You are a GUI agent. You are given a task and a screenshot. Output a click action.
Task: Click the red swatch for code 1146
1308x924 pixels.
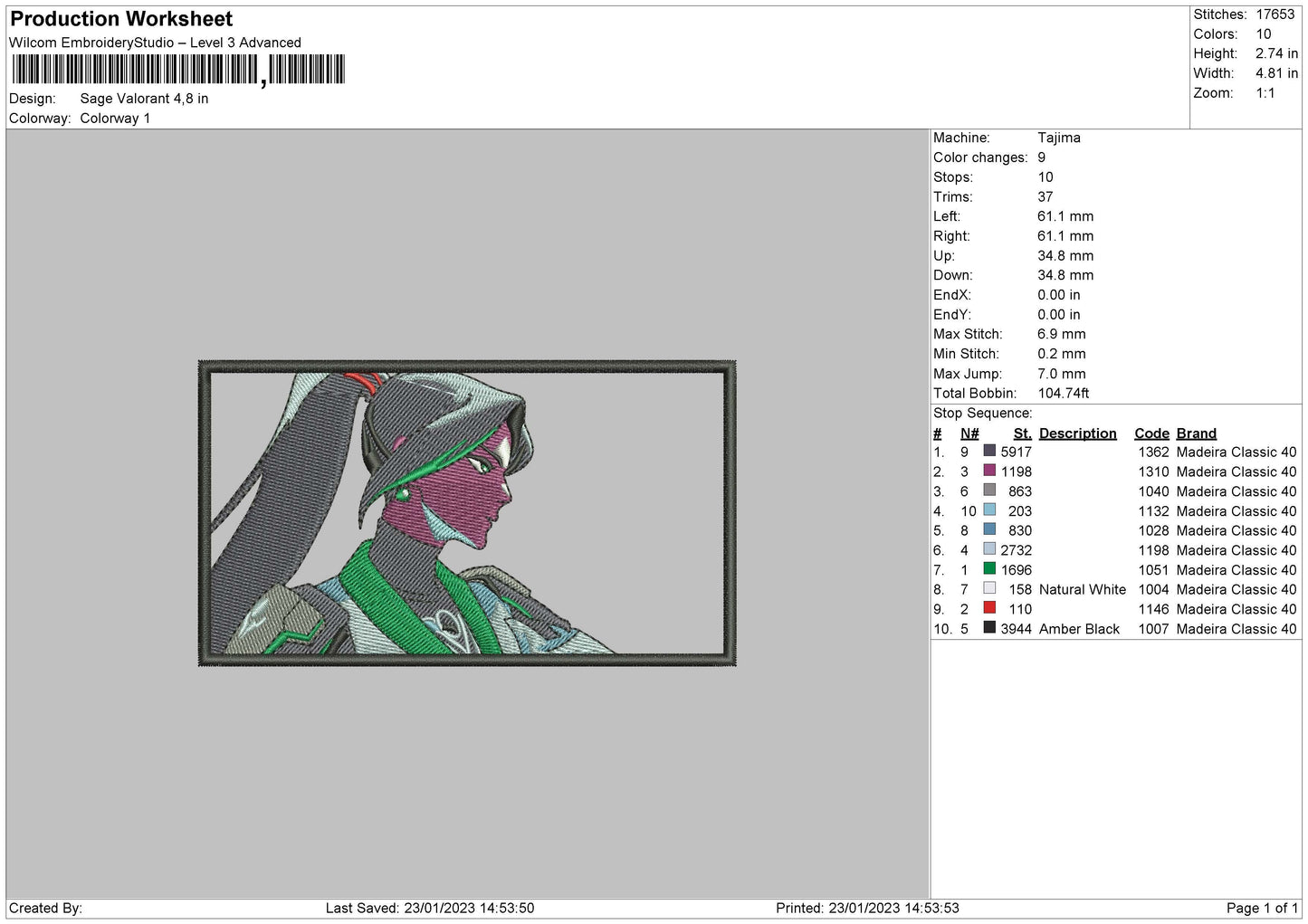pyautogui.click(x=989, y=608)
